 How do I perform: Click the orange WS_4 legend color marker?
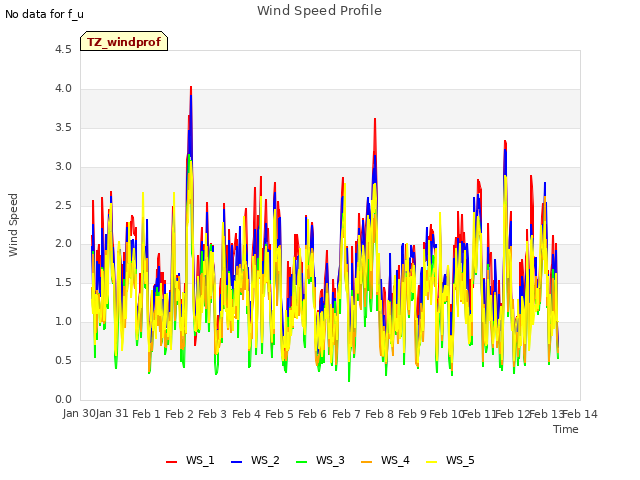pyautogui.click(x=366, y=462)
